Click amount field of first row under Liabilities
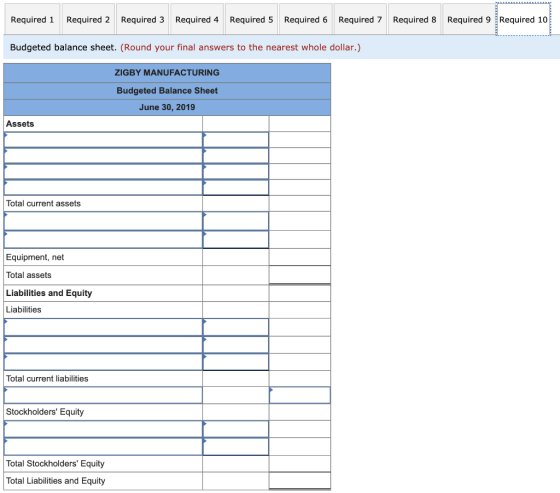Screen dimensions: 560x493 [x=236, y=327]
